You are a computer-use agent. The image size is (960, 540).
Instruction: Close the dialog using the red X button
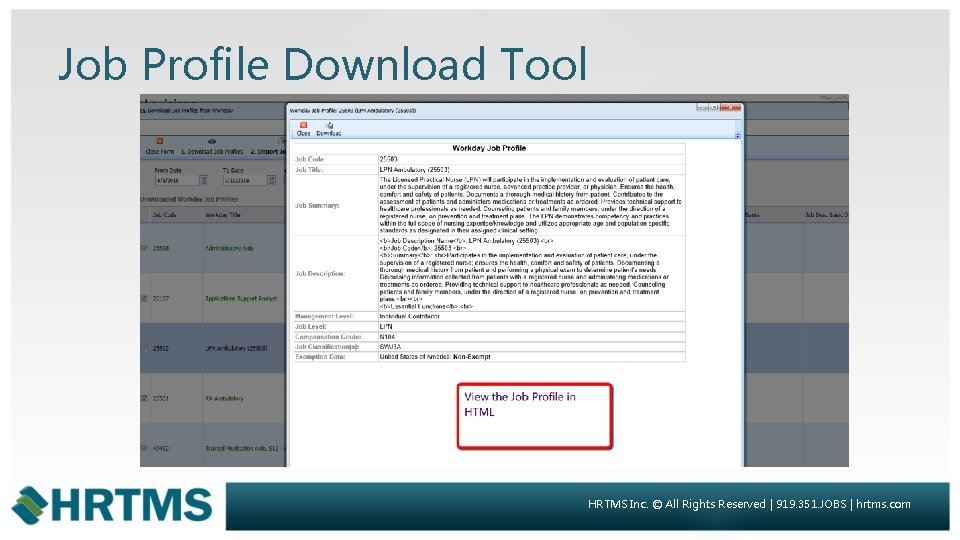pyautogui.click(x=730, y=108)
